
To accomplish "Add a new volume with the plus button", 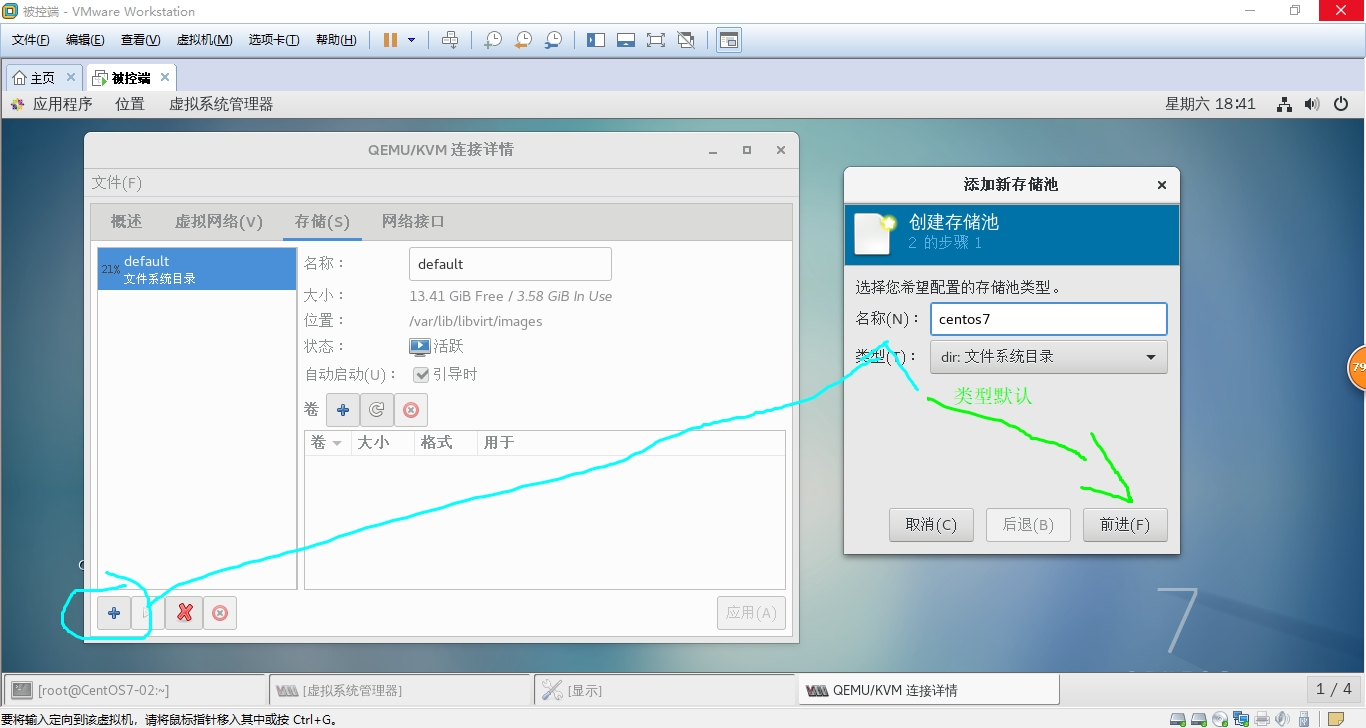I will [343, 410].
